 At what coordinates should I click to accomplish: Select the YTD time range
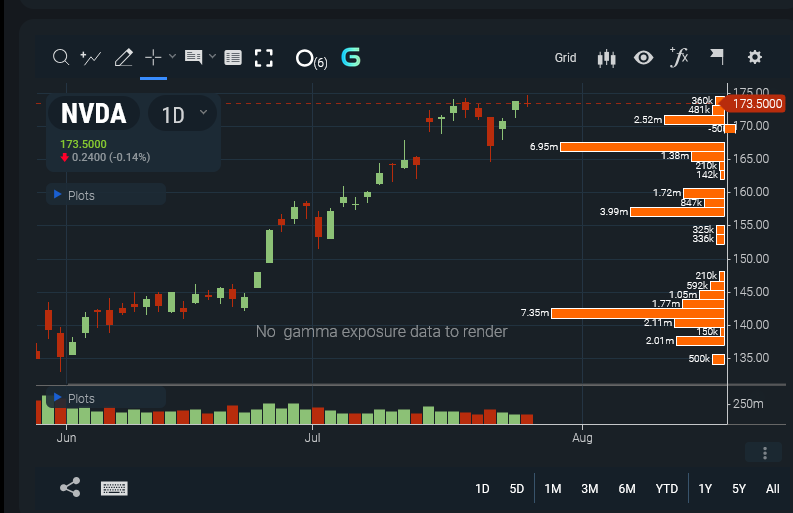point(667,489)
